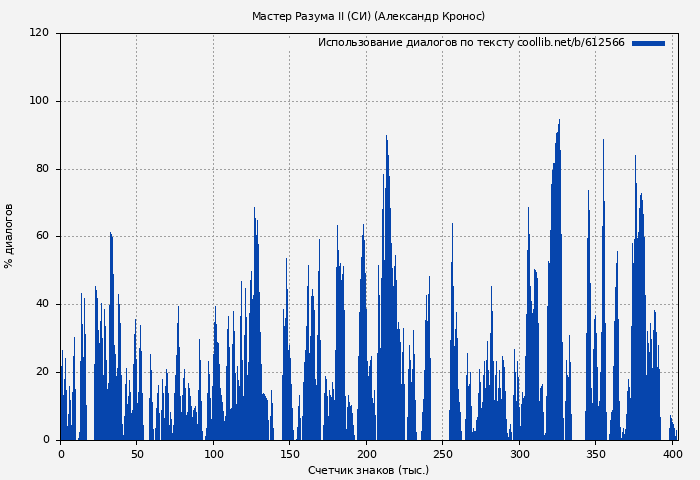Click the x-axis tick label 300

(x=519, y=454)
